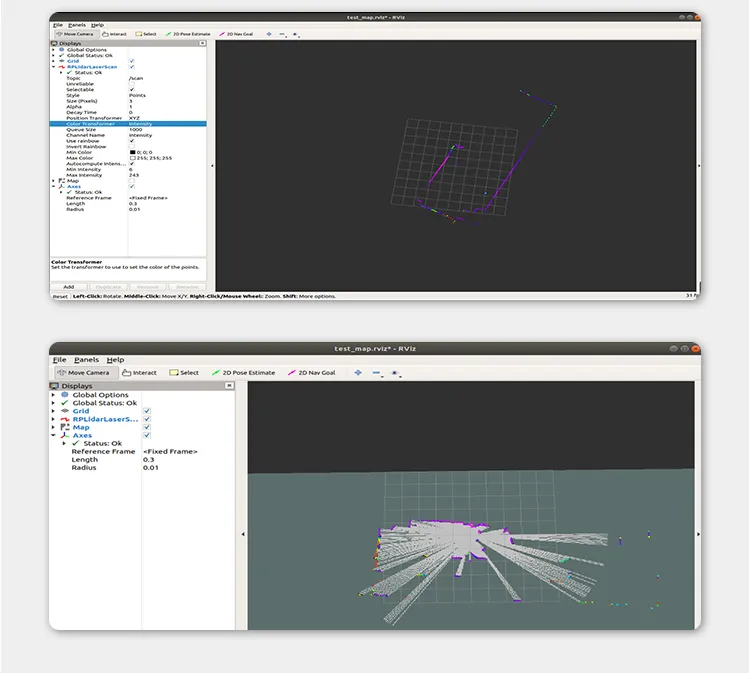Collapse RPLidarLaserScan in upper Displays tree
The image size is (750, 674).
click(x=53, y=67)
